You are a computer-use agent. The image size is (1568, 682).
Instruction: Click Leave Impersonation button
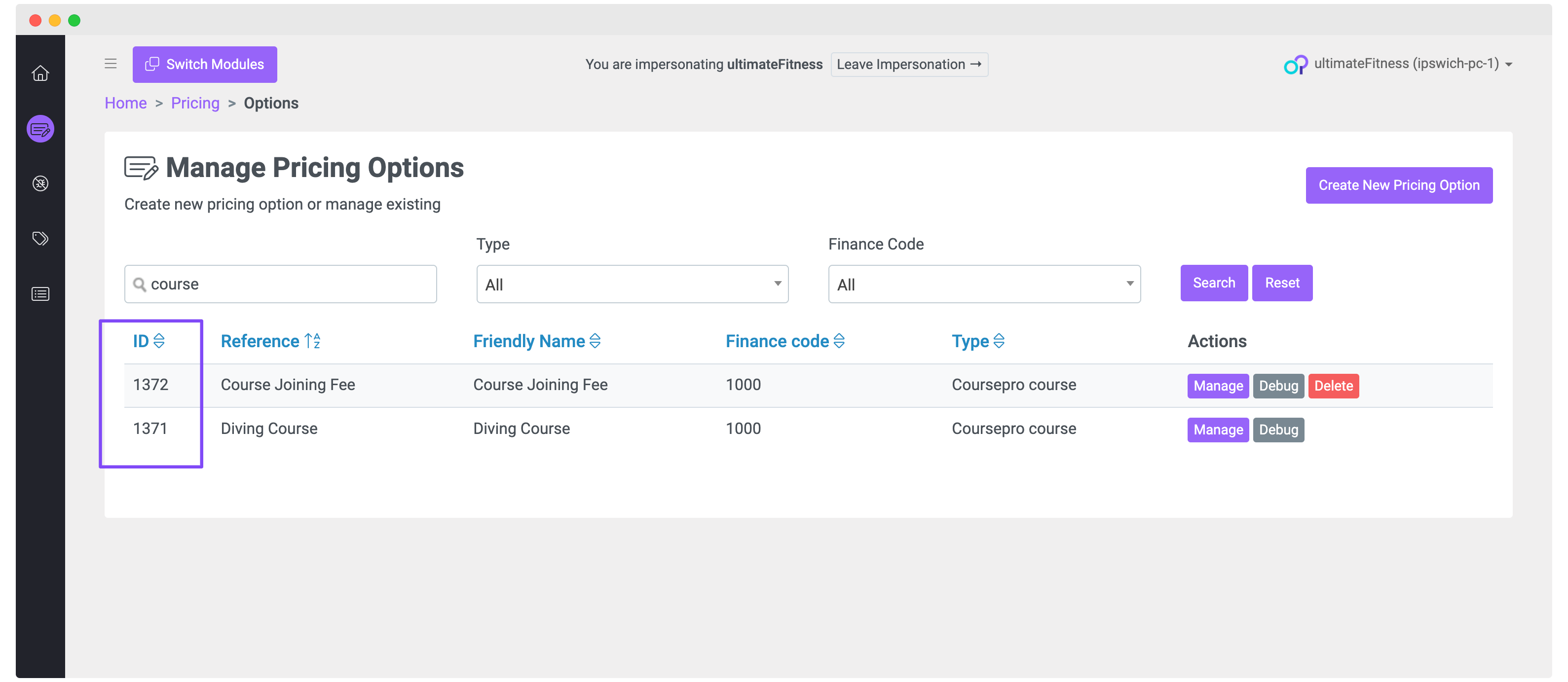tap(908, 65)
